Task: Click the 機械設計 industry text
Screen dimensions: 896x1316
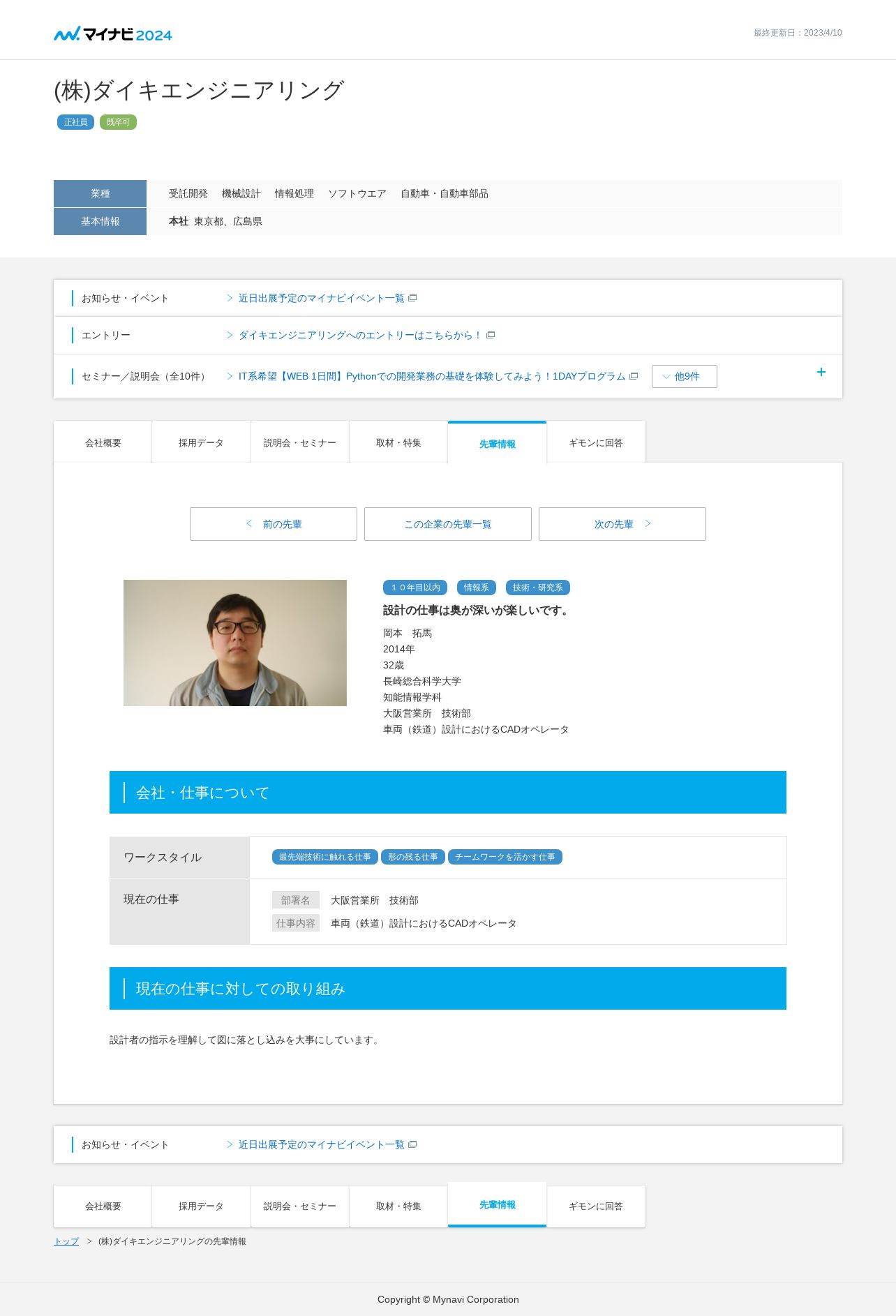Action: pos(241,193)
